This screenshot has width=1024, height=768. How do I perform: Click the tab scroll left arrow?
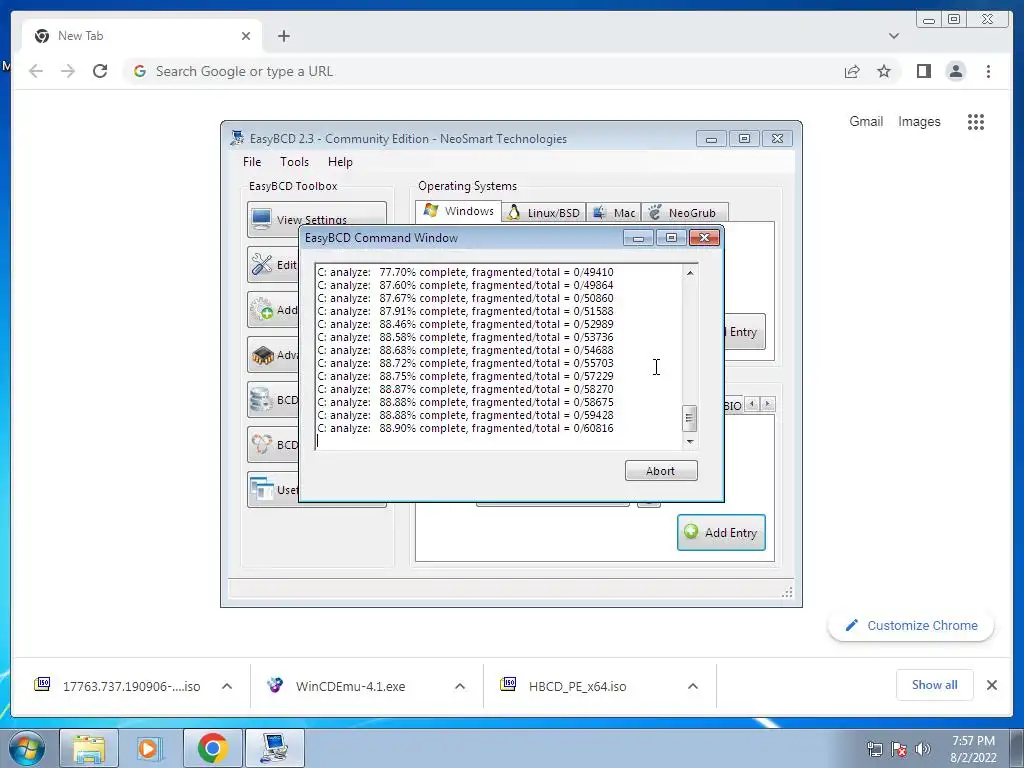click(x=752, y=404)
